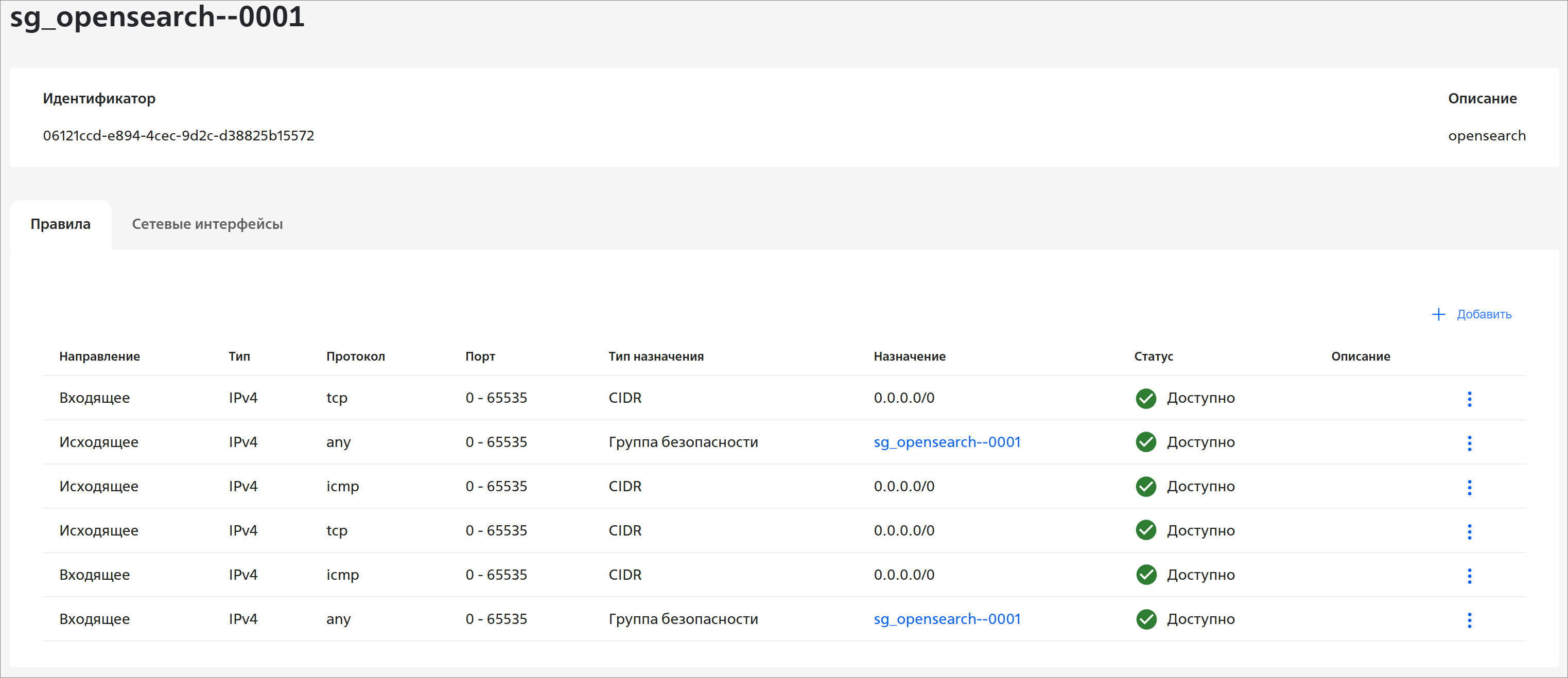The width and height of the screenshot is (1568, 678).
Task: Click the Порт column header
Action: (x=480, y=356)
